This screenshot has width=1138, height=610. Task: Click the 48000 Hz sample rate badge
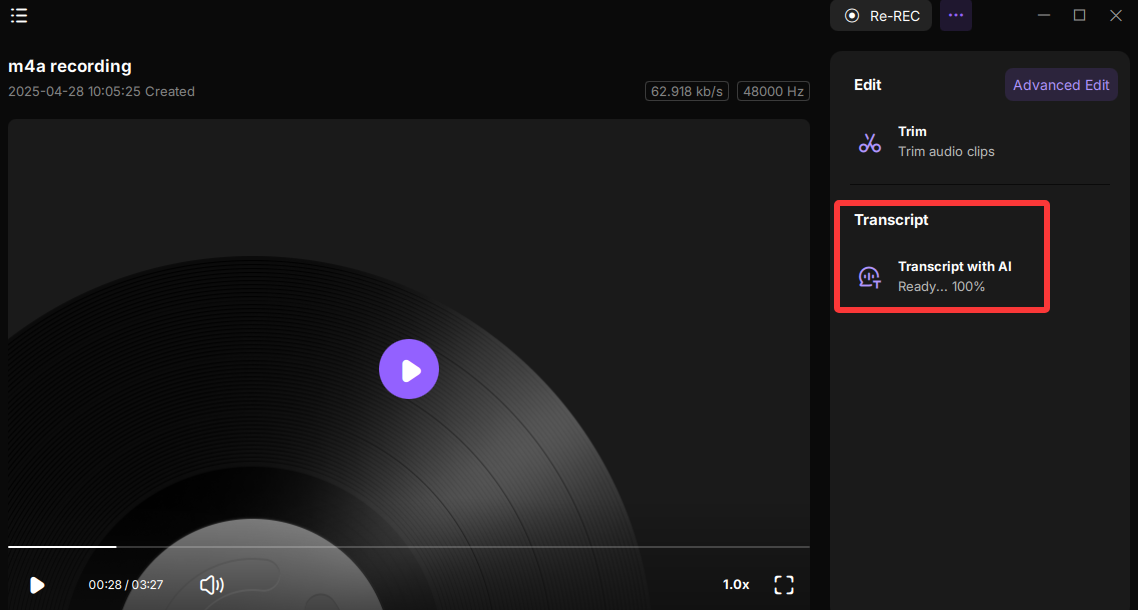[773, 91]
